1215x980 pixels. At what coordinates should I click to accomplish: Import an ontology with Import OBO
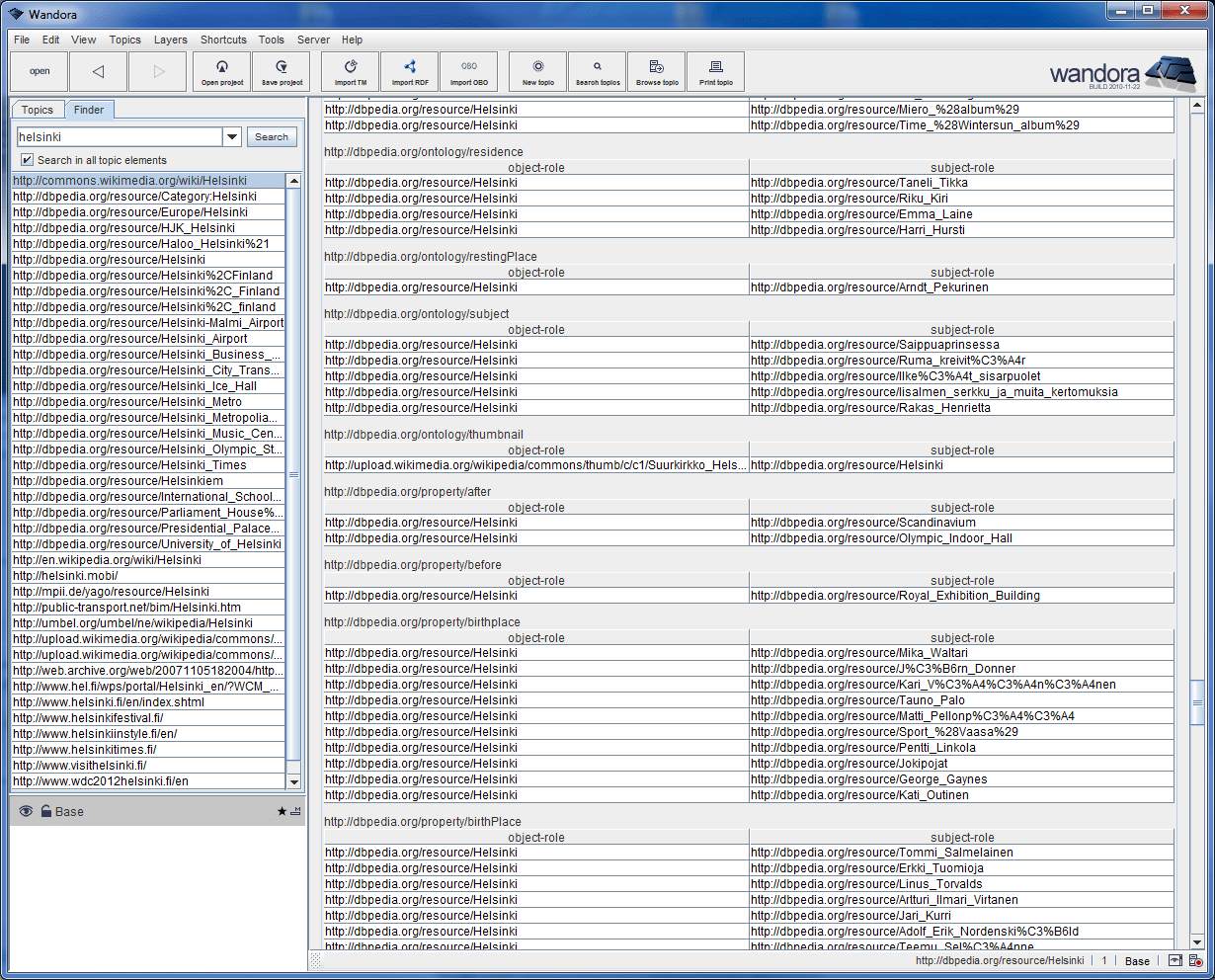pos(468,71)
